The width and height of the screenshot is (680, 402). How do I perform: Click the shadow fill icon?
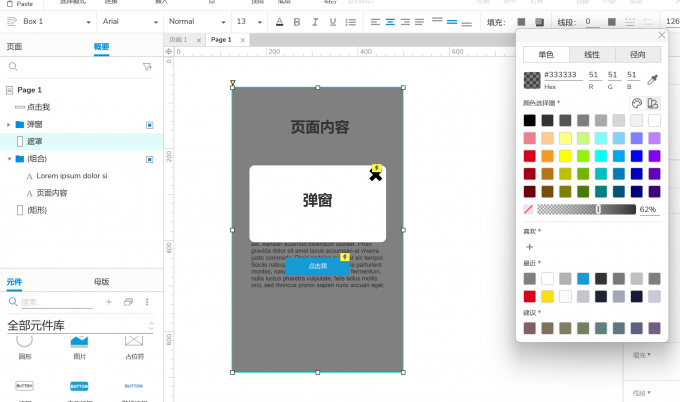click(539, 22)
